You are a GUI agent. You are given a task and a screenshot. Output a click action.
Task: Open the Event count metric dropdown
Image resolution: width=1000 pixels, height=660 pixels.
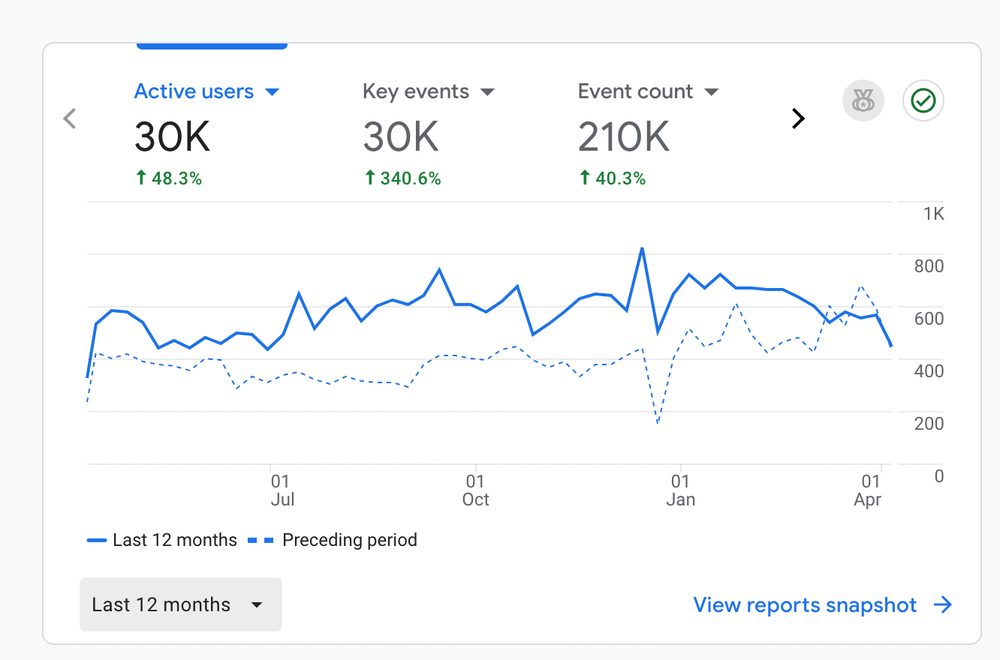click(x=712, y=92)
